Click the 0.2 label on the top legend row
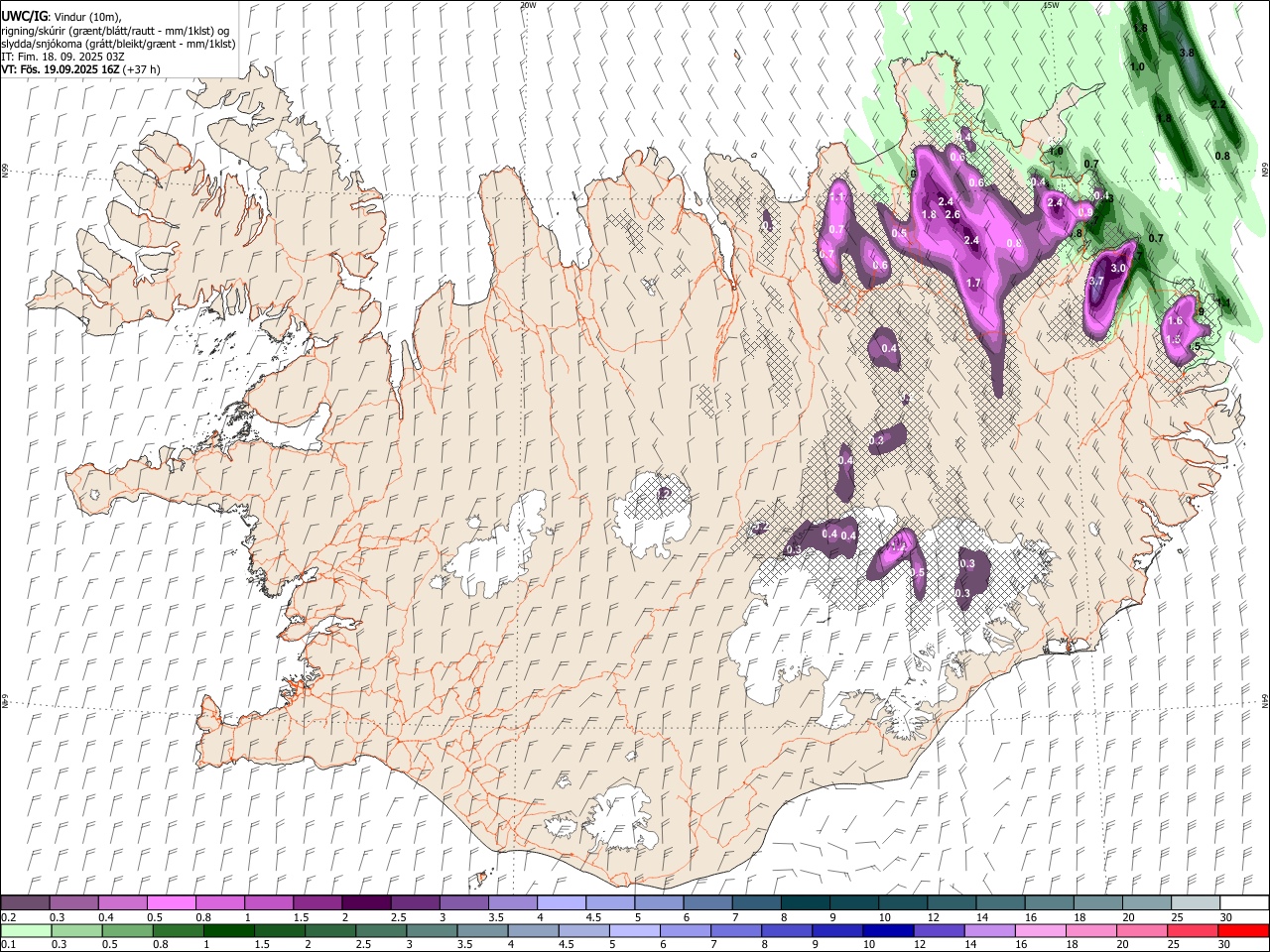The image size is (1270, 952). [x=8, y=917]
